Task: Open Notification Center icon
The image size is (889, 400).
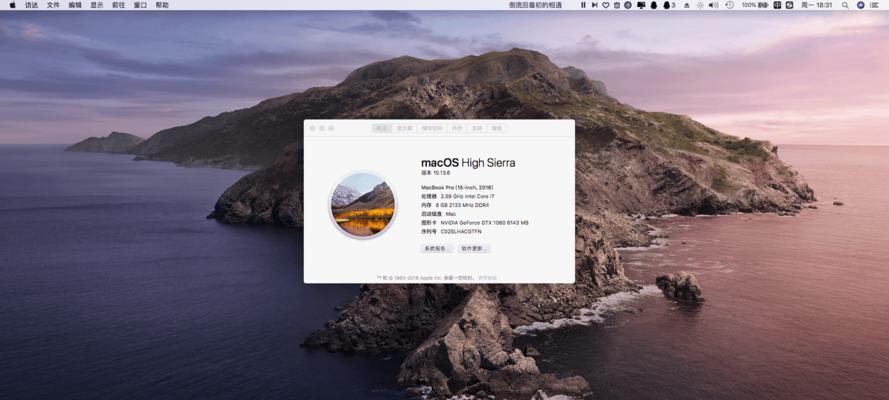Action: (875, 5)
